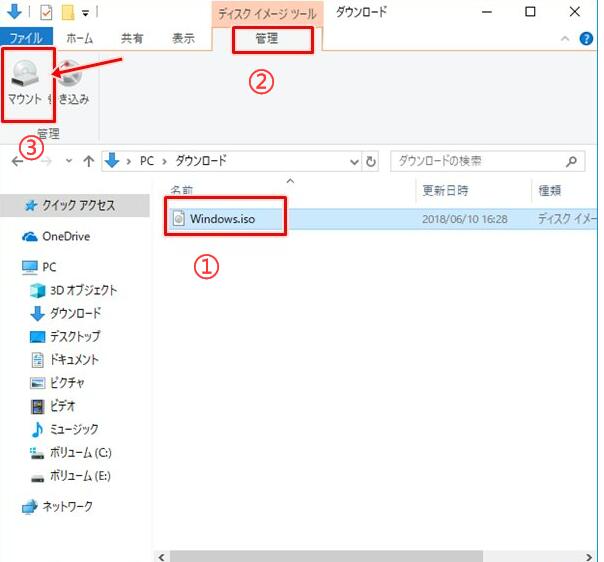The height and width of the screenshot is (562, 604).
Task: Select PC in navigation pane
Action: [x=39, y=267]
